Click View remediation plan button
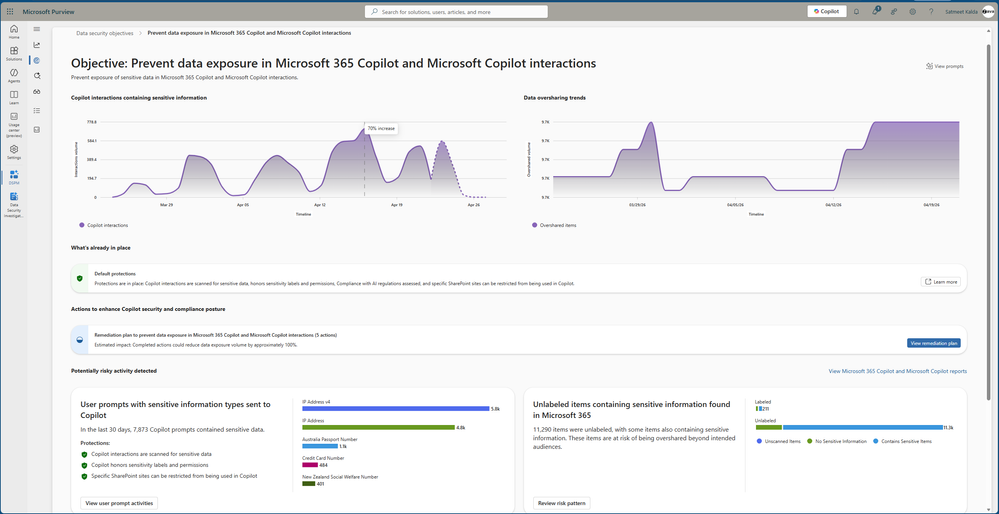 (x=933, y=343)
